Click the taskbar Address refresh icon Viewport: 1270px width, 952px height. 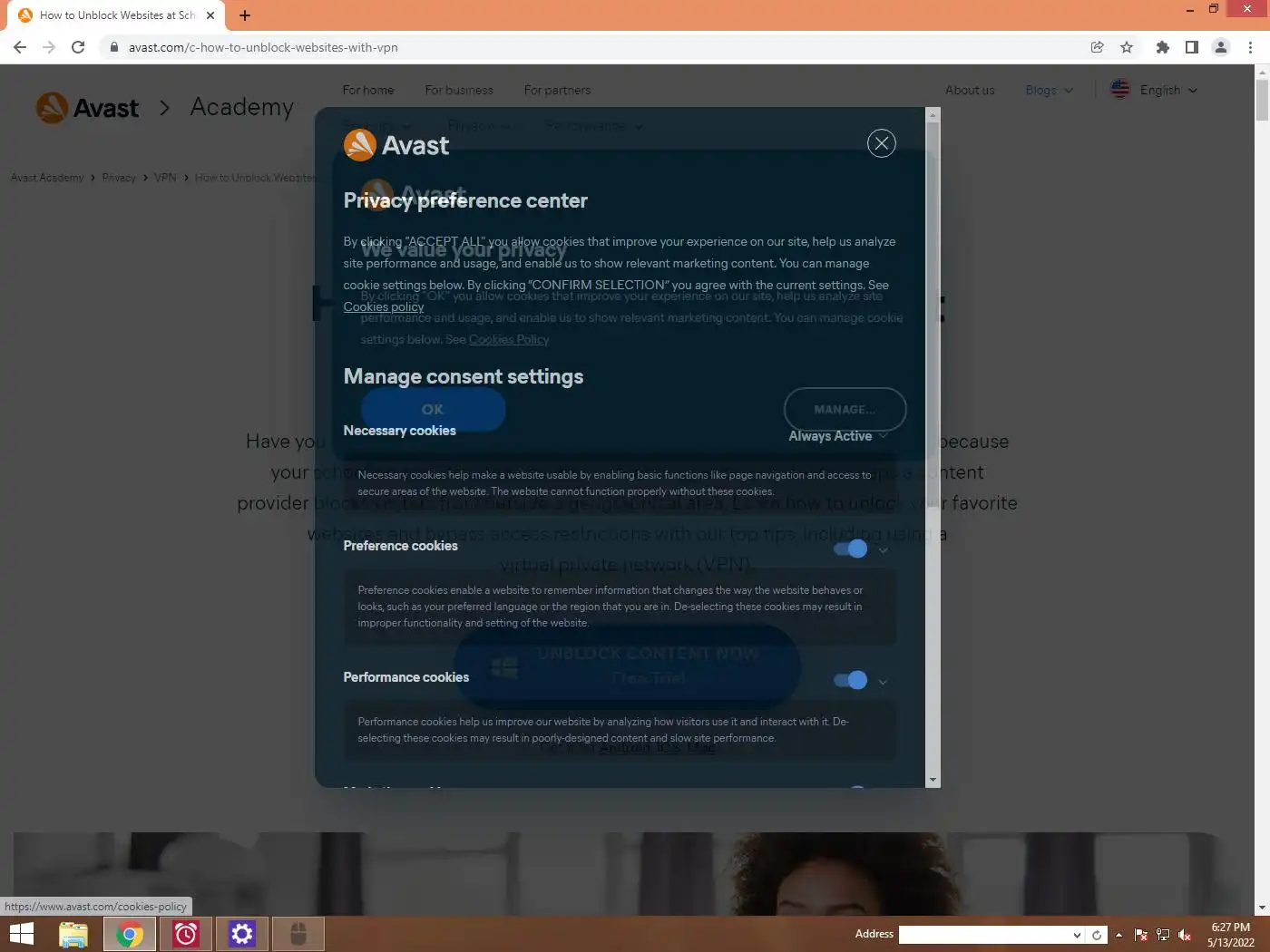point(1097,935)
